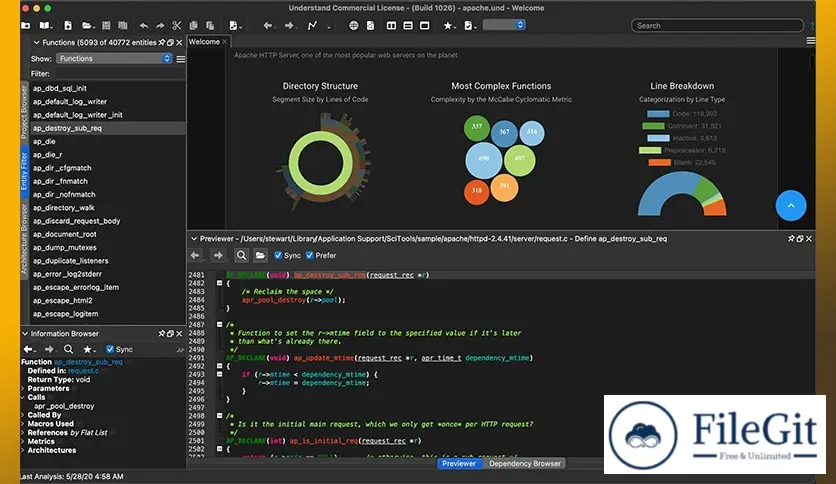The image size is (836, 484).
Task: Toggle the Prefer checkbox
Action: [310, 255]
